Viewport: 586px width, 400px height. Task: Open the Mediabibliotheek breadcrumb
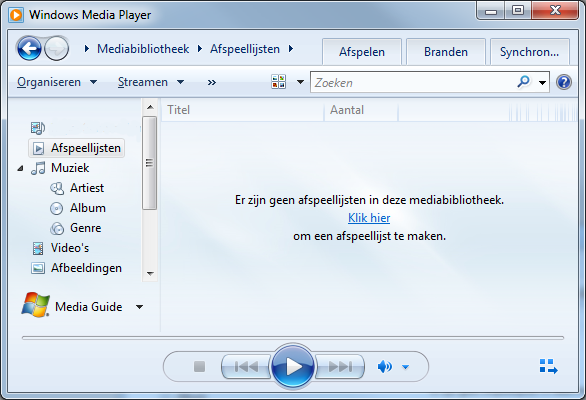tap(143, 49)
